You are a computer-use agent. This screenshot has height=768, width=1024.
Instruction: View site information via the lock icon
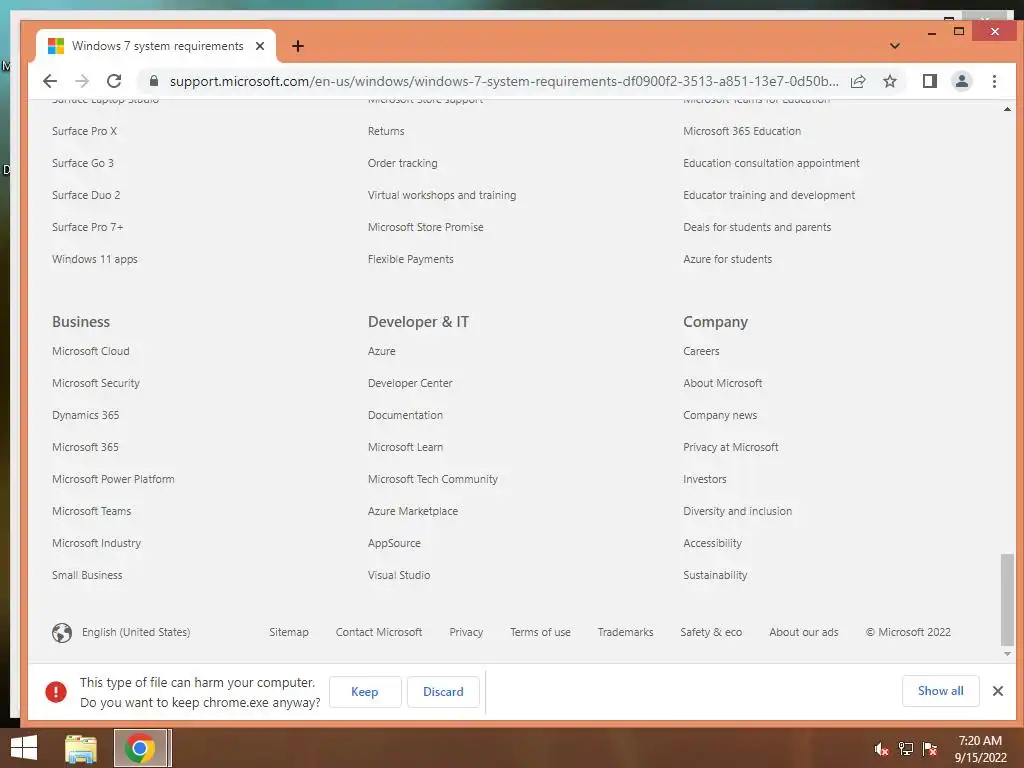(154, 81)
